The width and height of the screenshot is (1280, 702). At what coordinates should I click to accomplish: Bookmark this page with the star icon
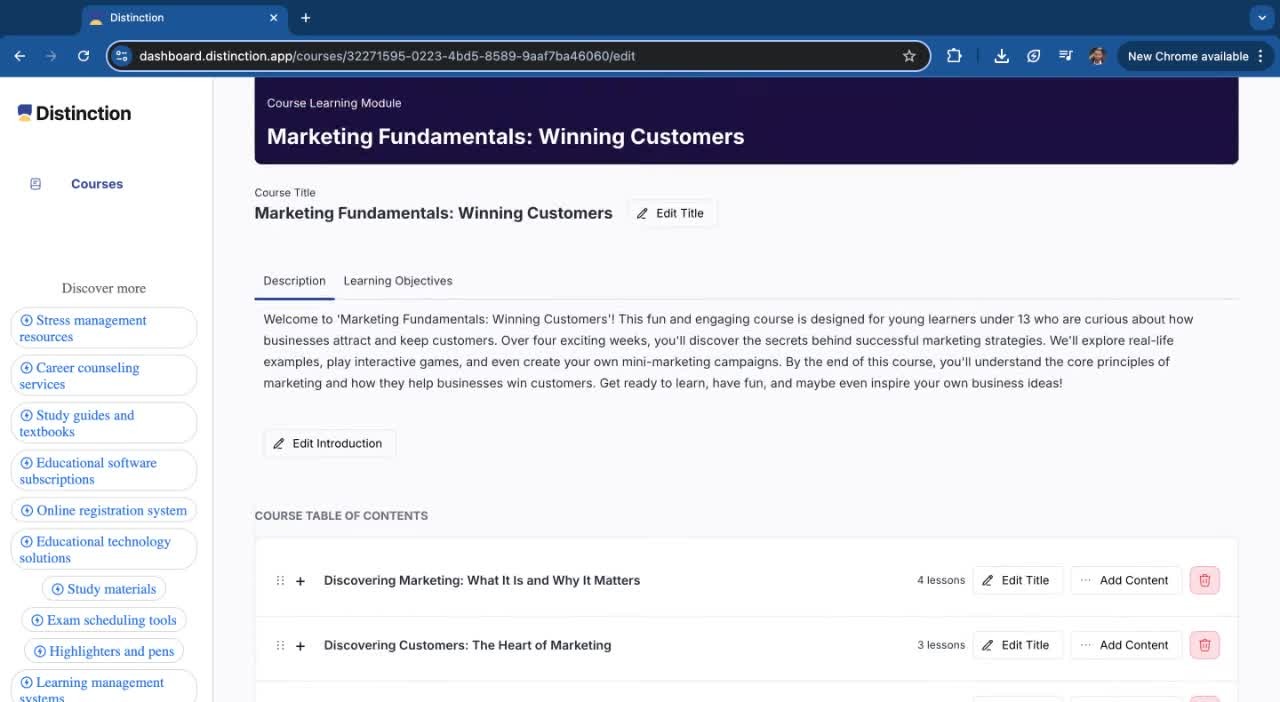pos(909,56)
